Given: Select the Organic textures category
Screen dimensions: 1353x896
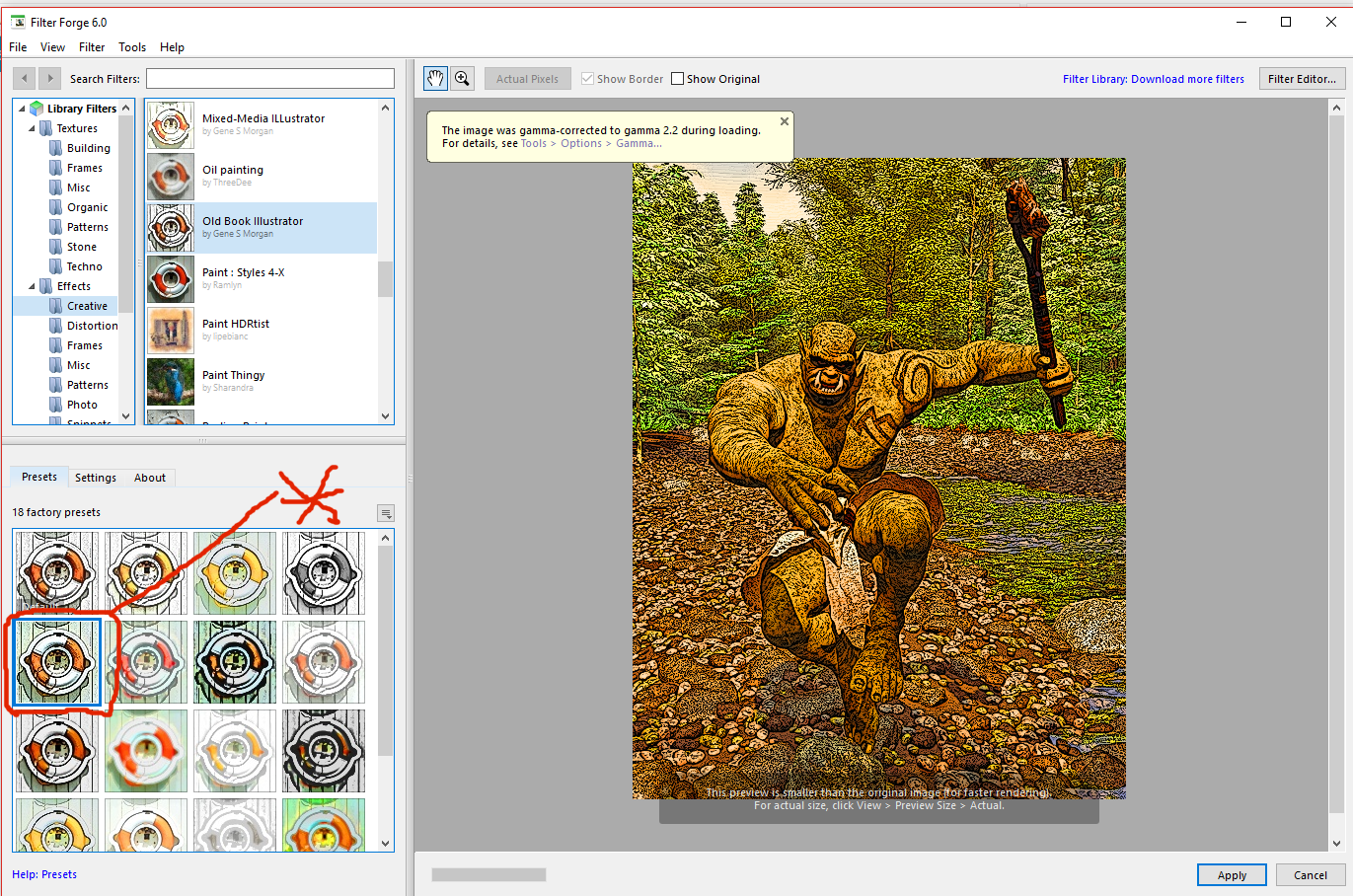Looking at the screenshot, I should click(87, 207).
